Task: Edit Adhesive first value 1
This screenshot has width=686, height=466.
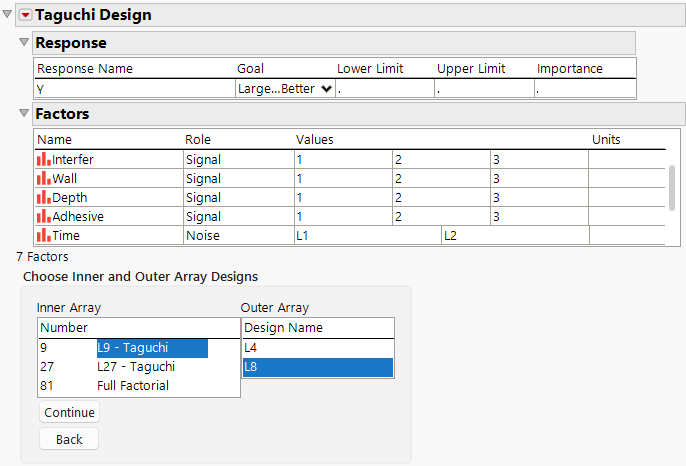Action: click(x=343, y=217)
